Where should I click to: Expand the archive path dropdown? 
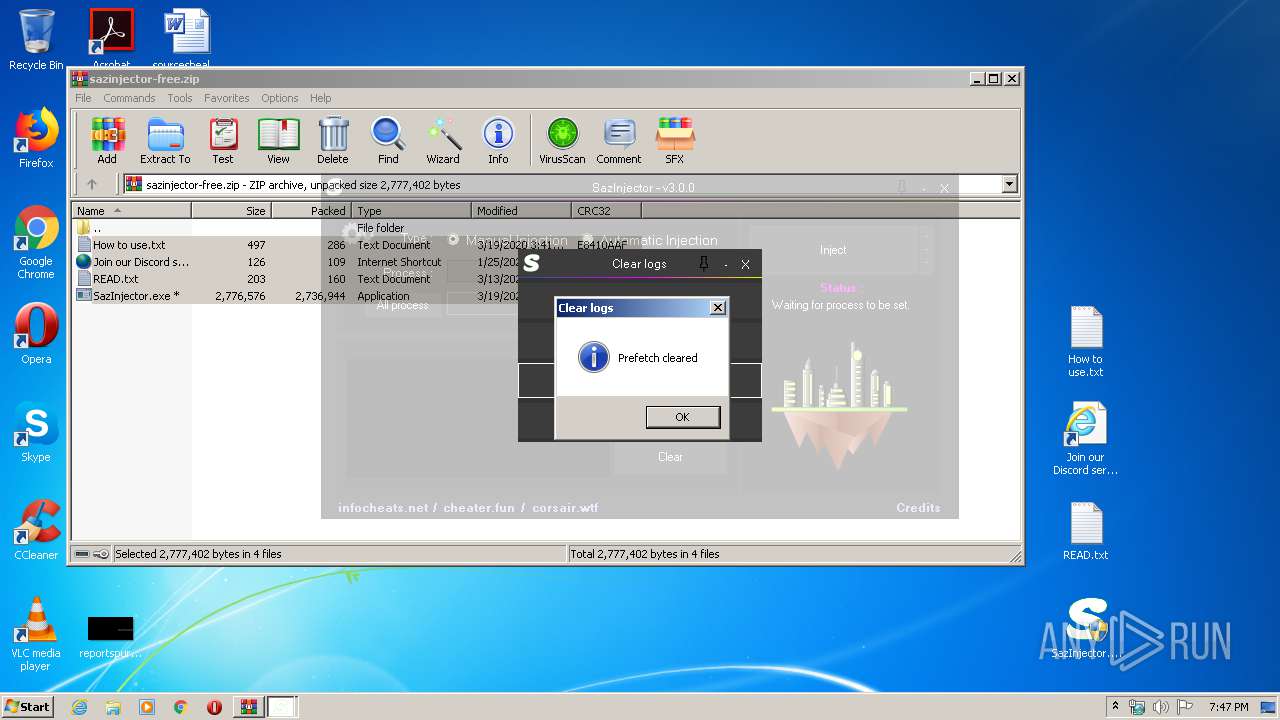(1009, 184)
